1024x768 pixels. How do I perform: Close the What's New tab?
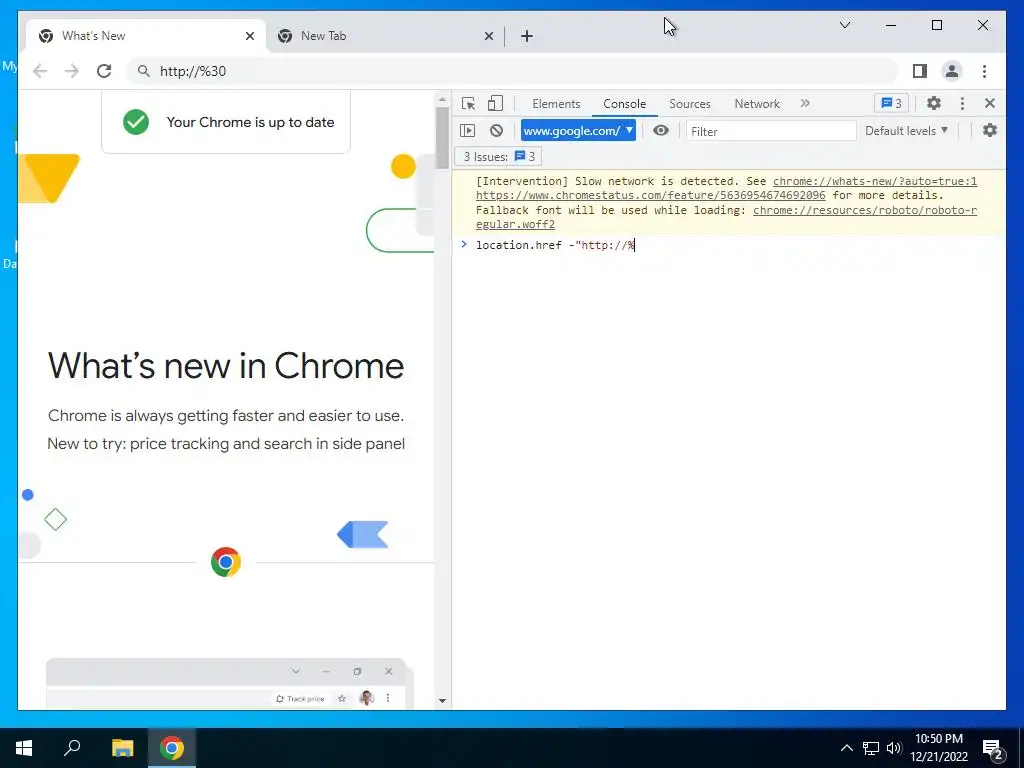pos(249,37)
